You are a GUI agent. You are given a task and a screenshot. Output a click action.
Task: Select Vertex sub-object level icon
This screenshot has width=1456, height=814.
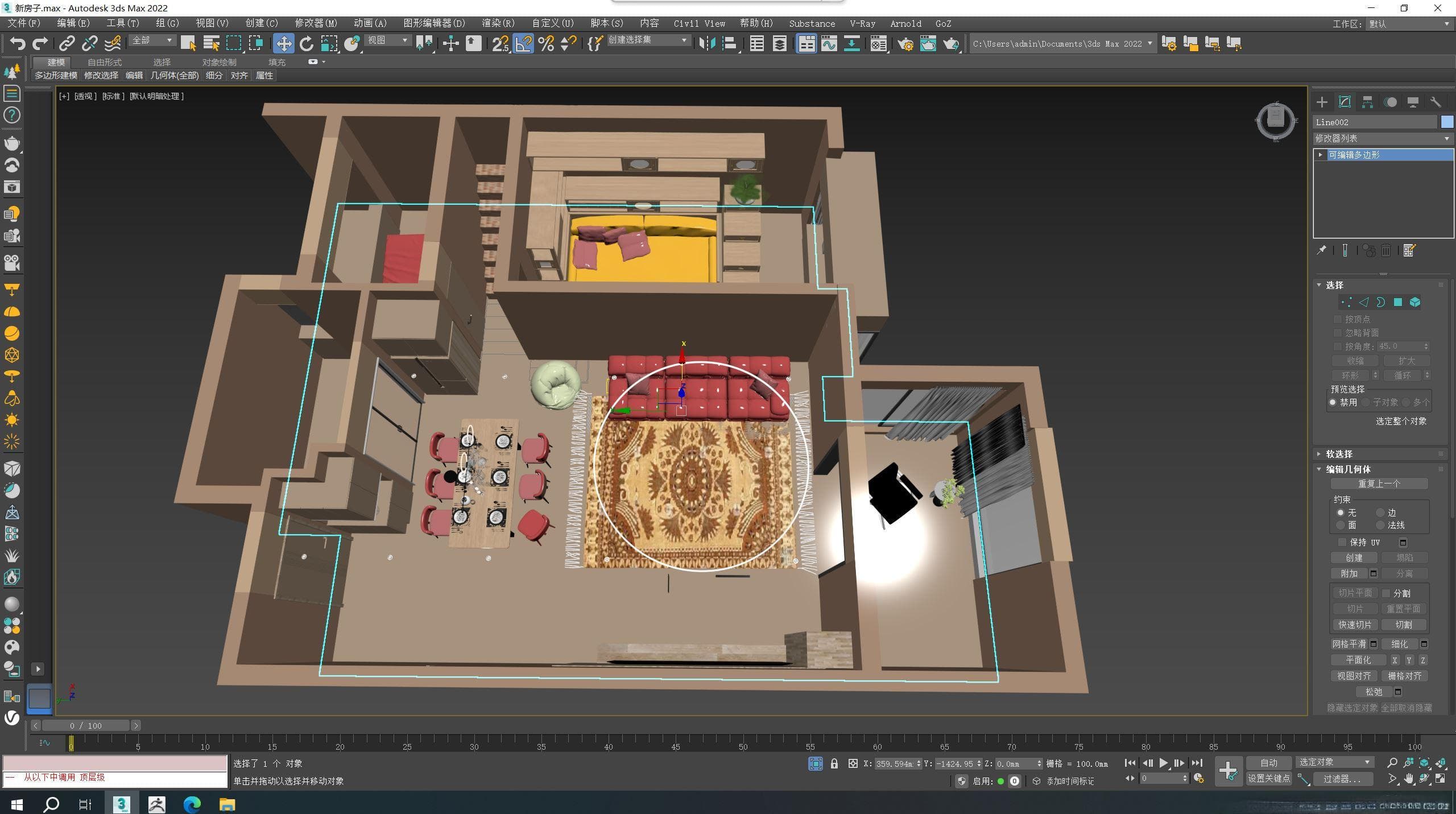[1346, 302]
